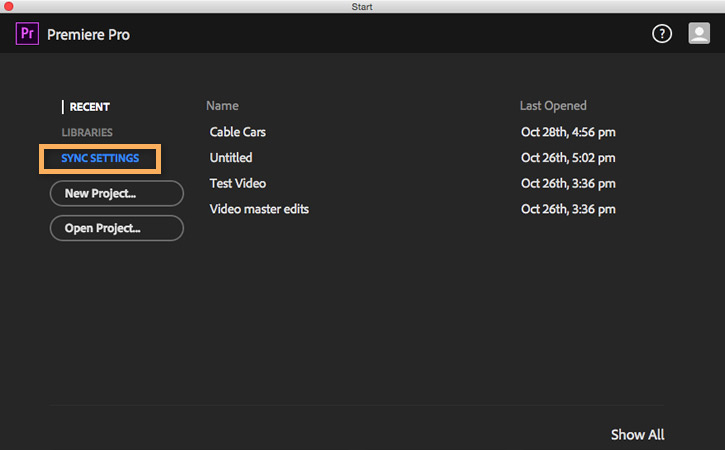
Task: Select the Libraries tab
Action: 87,132
